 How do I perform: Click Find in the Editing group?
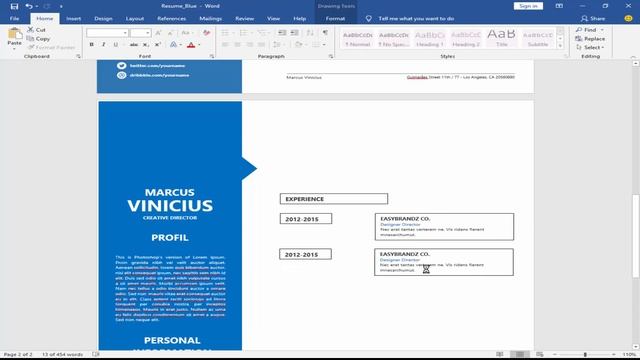pyautogui.click(x=589, y=30)
